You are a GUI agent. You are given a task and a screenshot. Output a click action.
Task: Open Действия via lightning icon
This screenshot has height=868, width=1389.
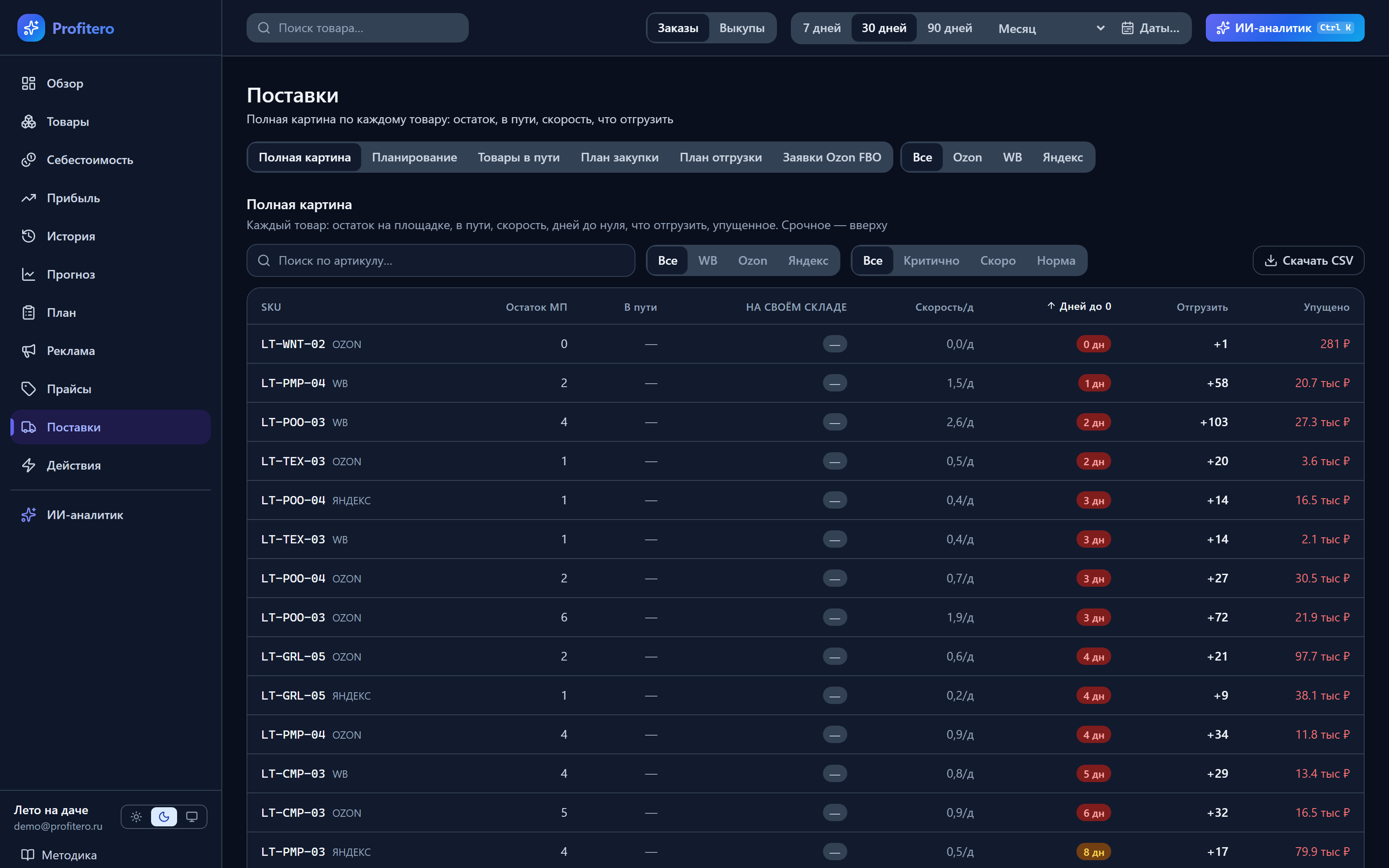pos(29,465)
